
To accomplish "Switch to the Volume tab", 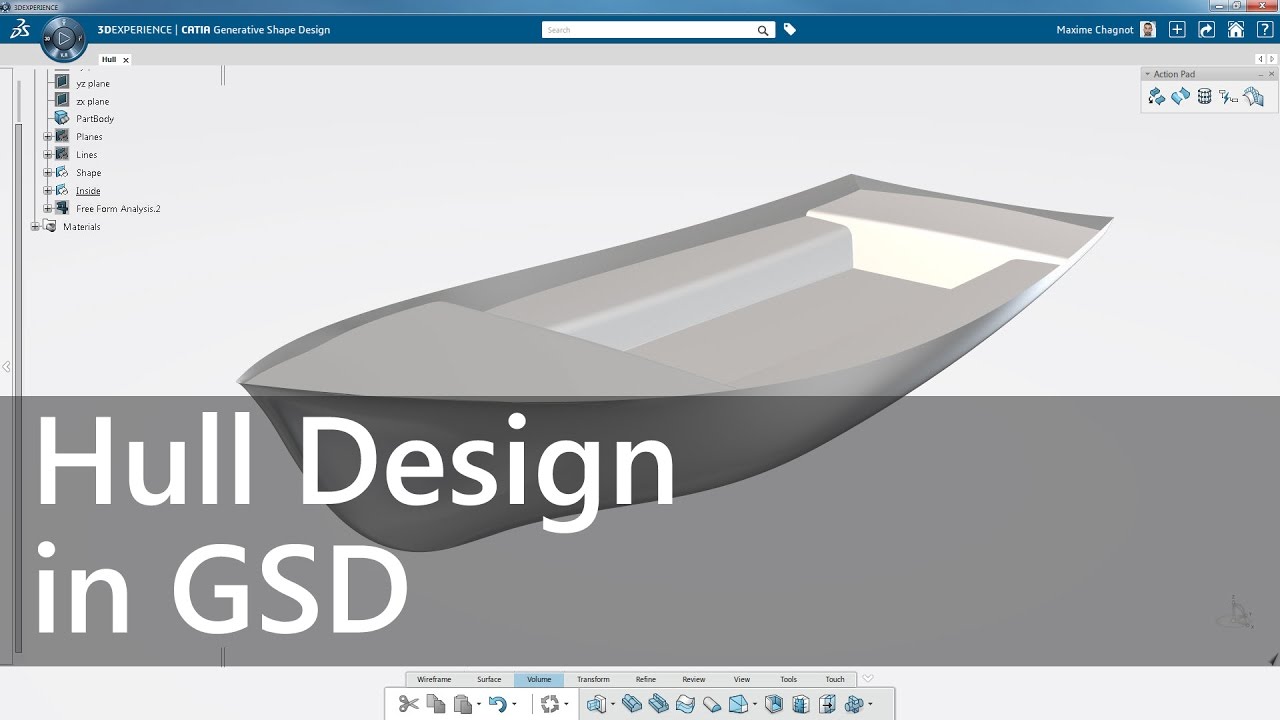I will pyautogui.click(x=539, y=679).
